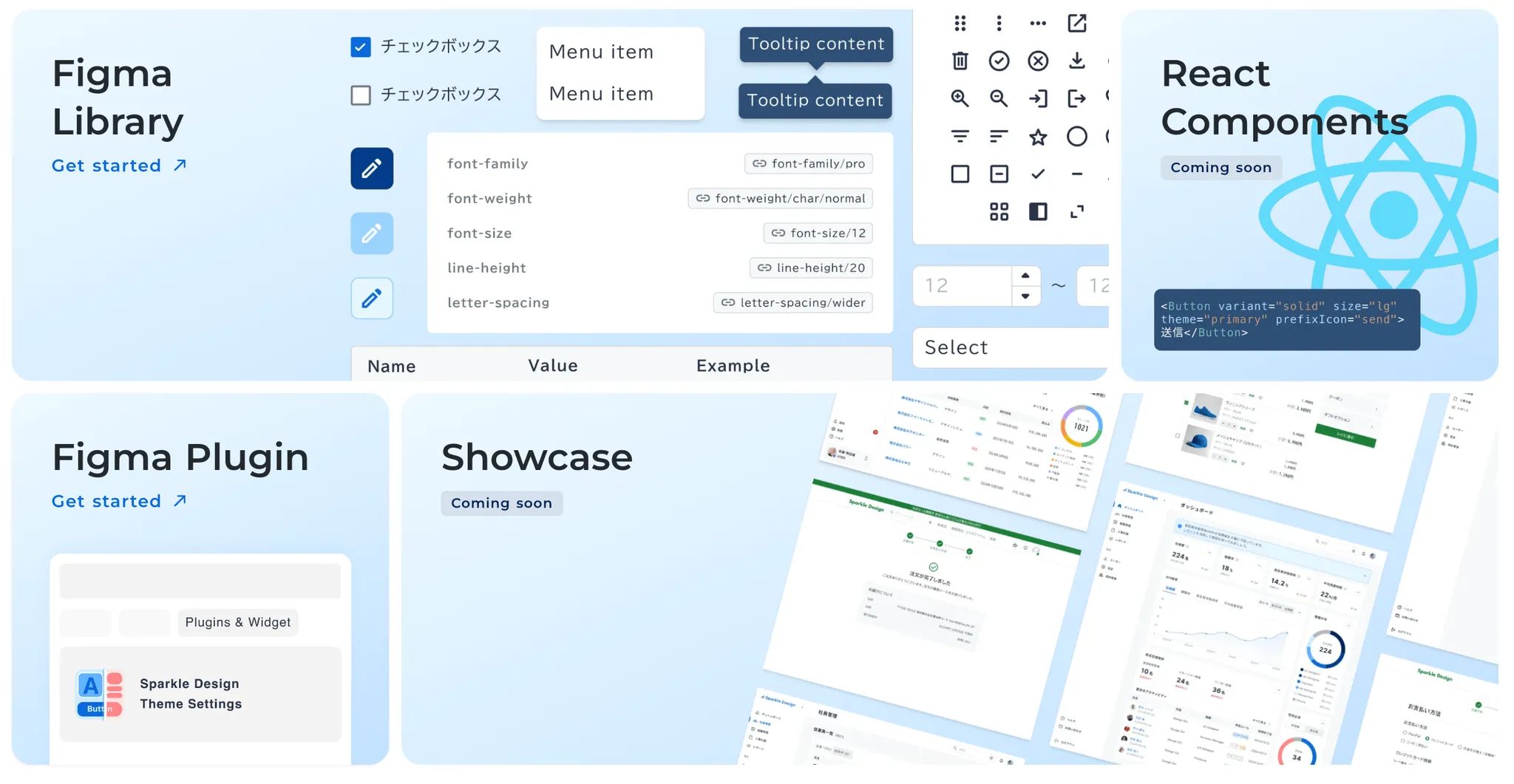Viewport: 1514px width, 784px height.
Task: Click the logout arrow-out-of-bracket icon
Action: pos(1077,98)
